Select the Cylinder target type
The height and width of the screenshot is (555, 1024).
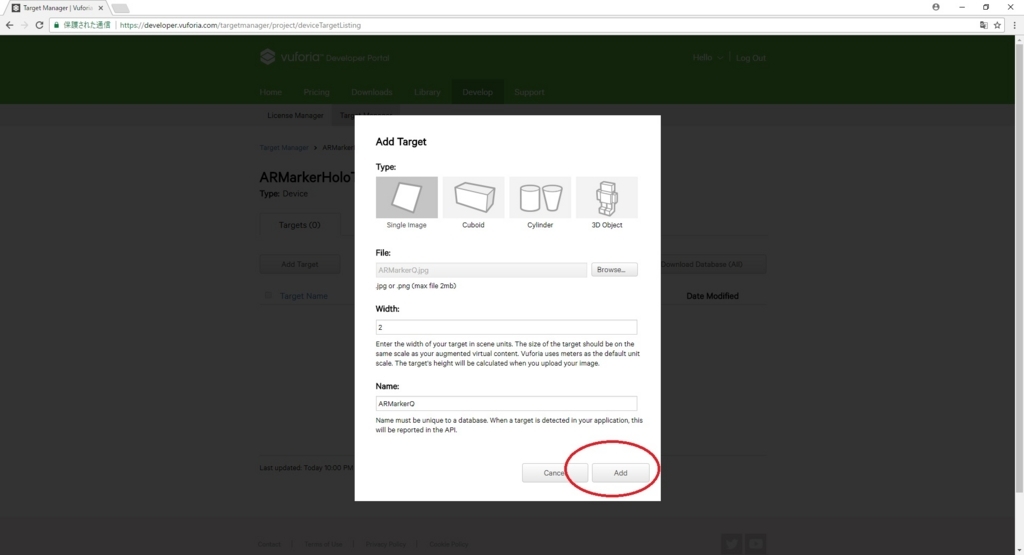point(540,197)
